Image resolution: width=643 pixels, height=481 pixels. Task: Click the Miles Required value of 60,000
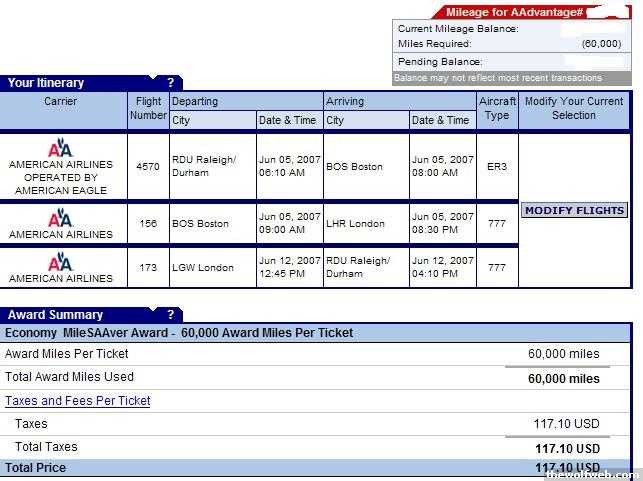(x=600, y=44)
